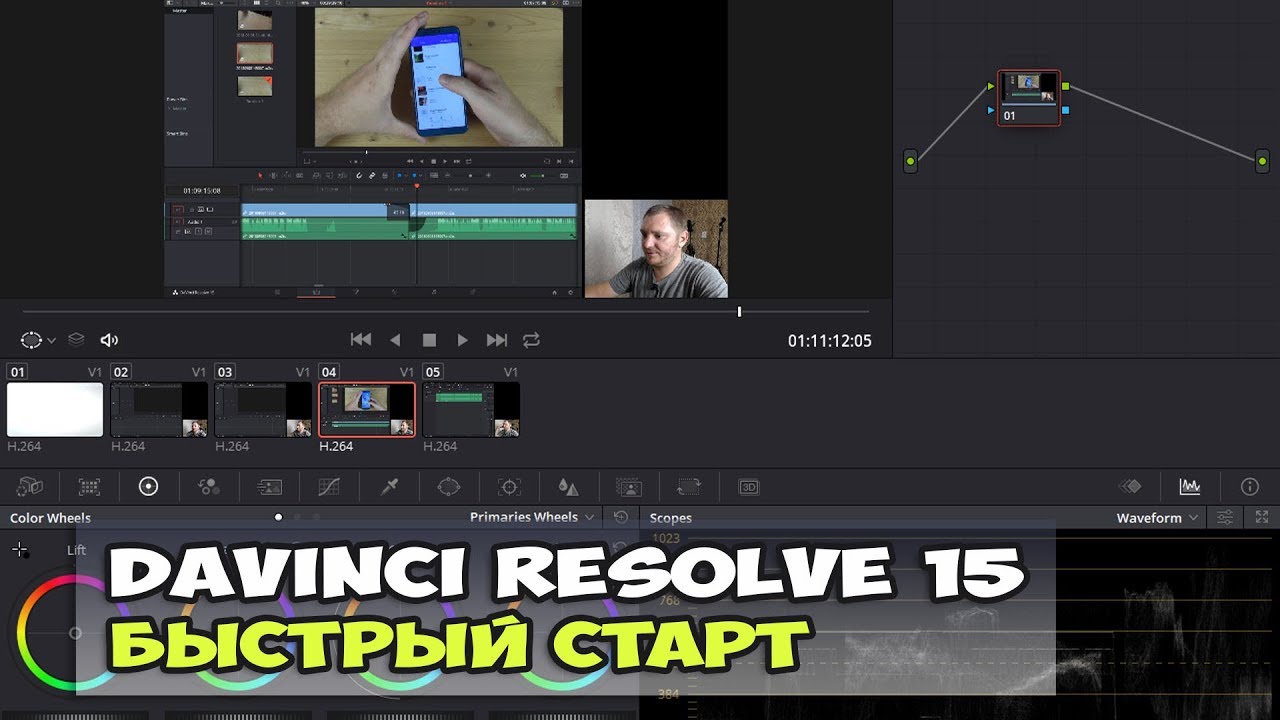Jump to the last frame

pyautogui.click(x=497, y=340)
